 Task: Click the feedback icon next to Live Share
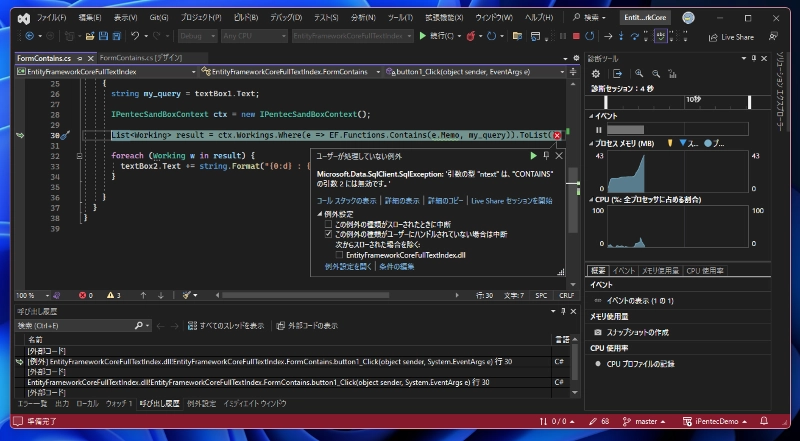point(773,37)
